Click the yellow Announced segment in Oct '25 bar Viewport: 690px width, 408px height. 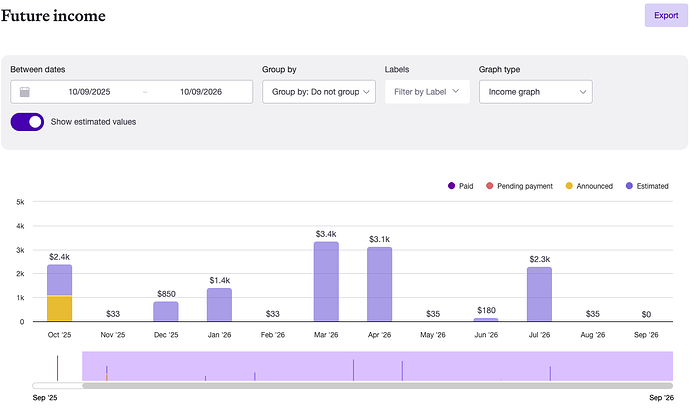click(60, 309)
